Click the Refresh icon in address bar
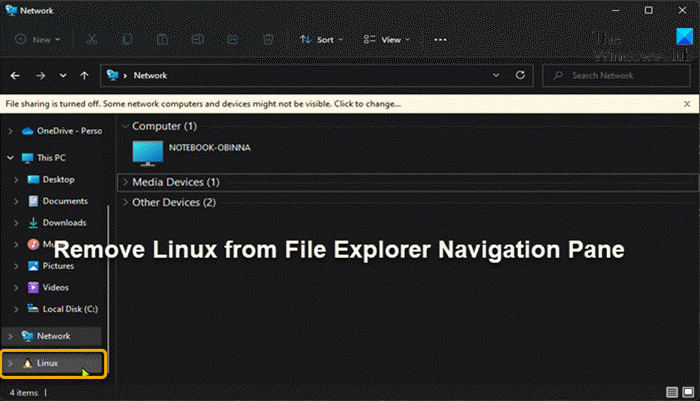The image size is (700, 401). (x=519, y=75)
